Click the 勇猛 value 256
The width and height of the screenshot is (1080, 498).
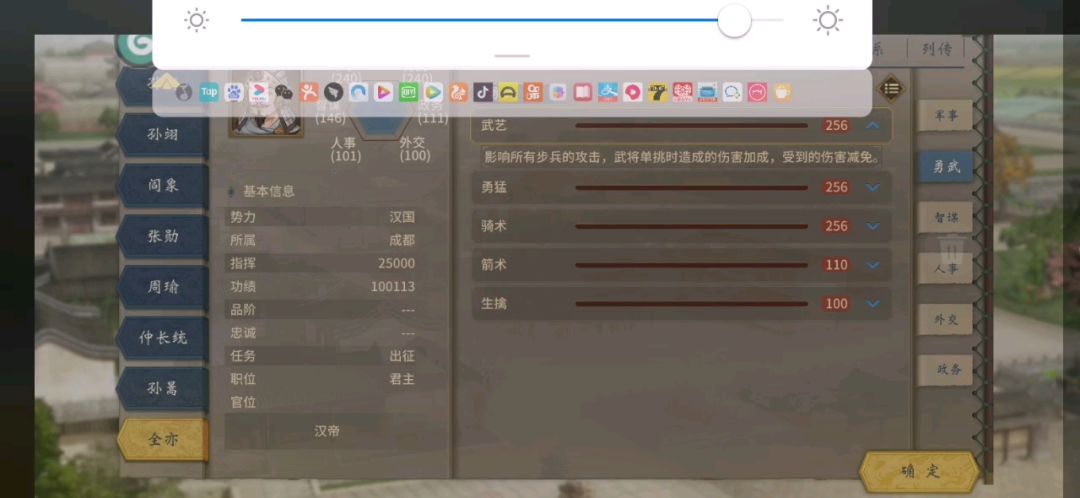coord(836,187)
